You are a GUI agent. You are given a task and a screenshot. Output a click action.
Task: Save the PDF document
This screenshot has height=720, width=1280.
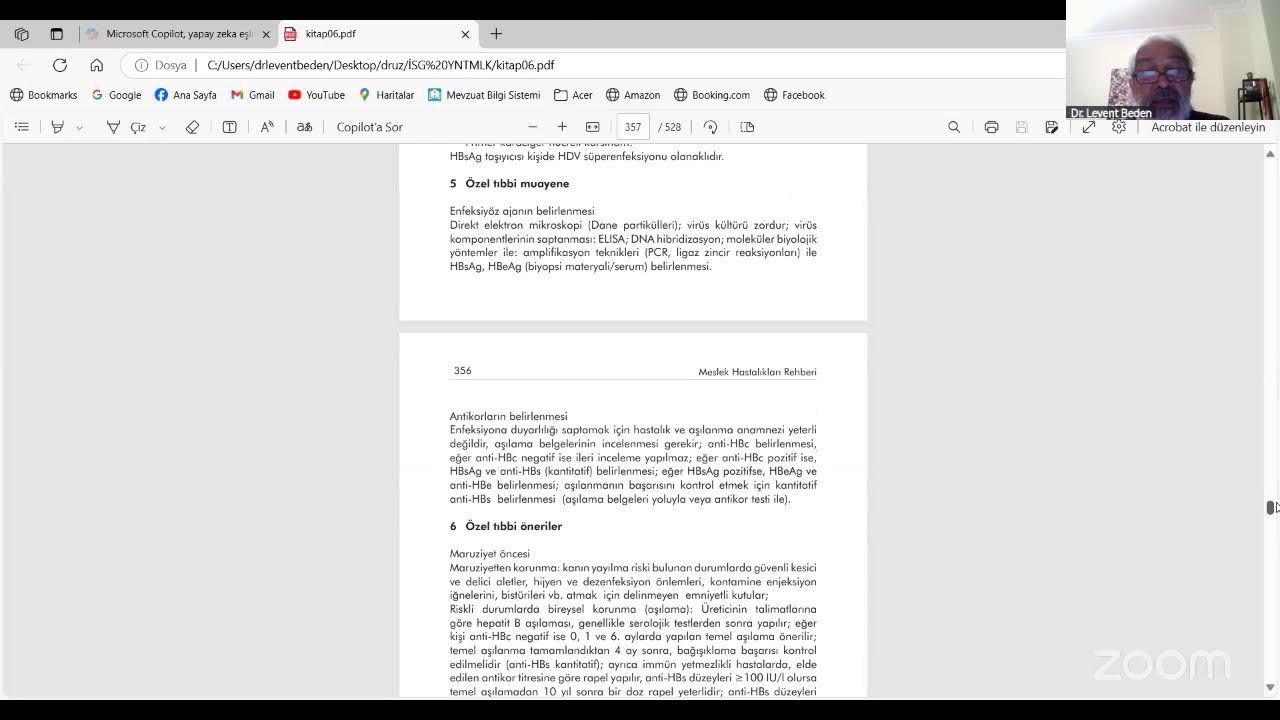click(1021, 127)
